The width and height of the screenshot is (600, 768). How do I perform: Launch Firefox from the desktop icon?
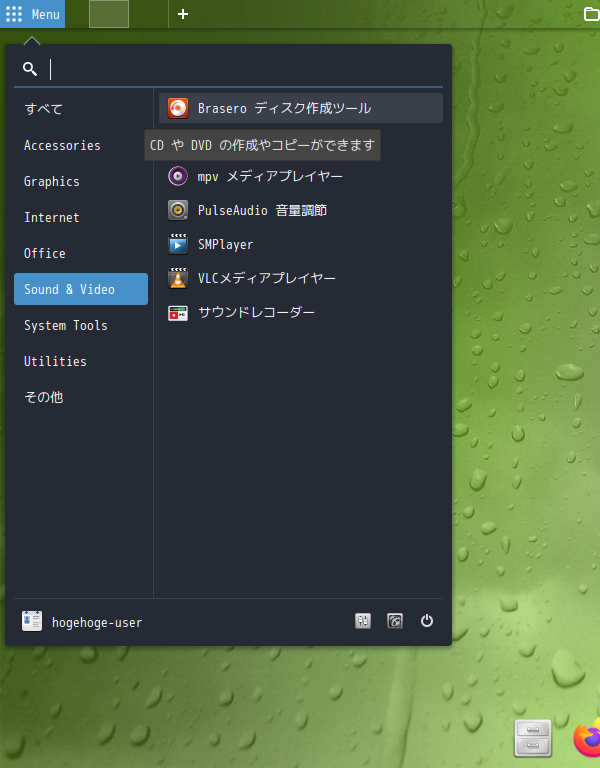coord(587,738)
